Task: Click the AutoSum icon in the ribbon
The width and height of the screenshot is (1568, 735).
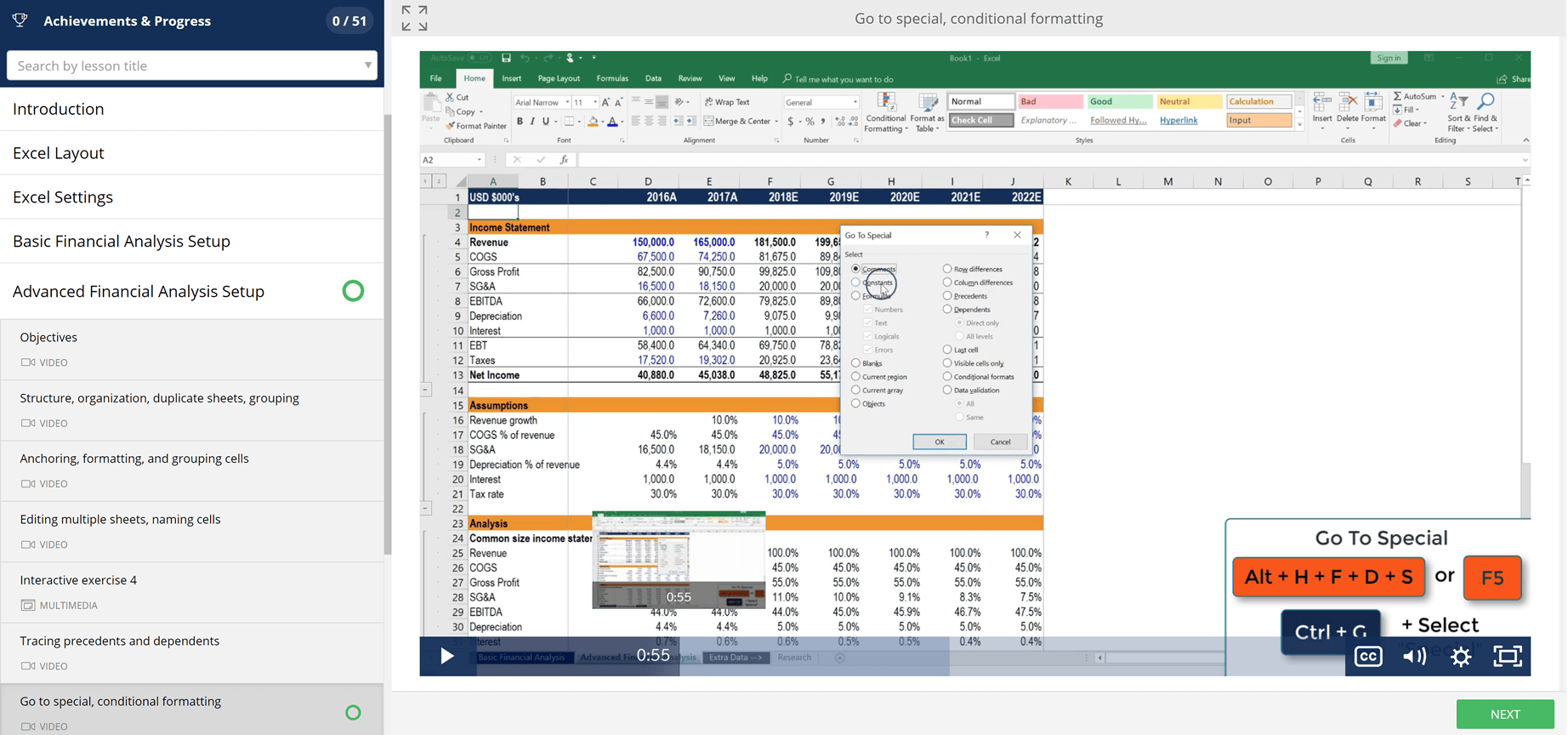Action: click(x=1397, y=97)
